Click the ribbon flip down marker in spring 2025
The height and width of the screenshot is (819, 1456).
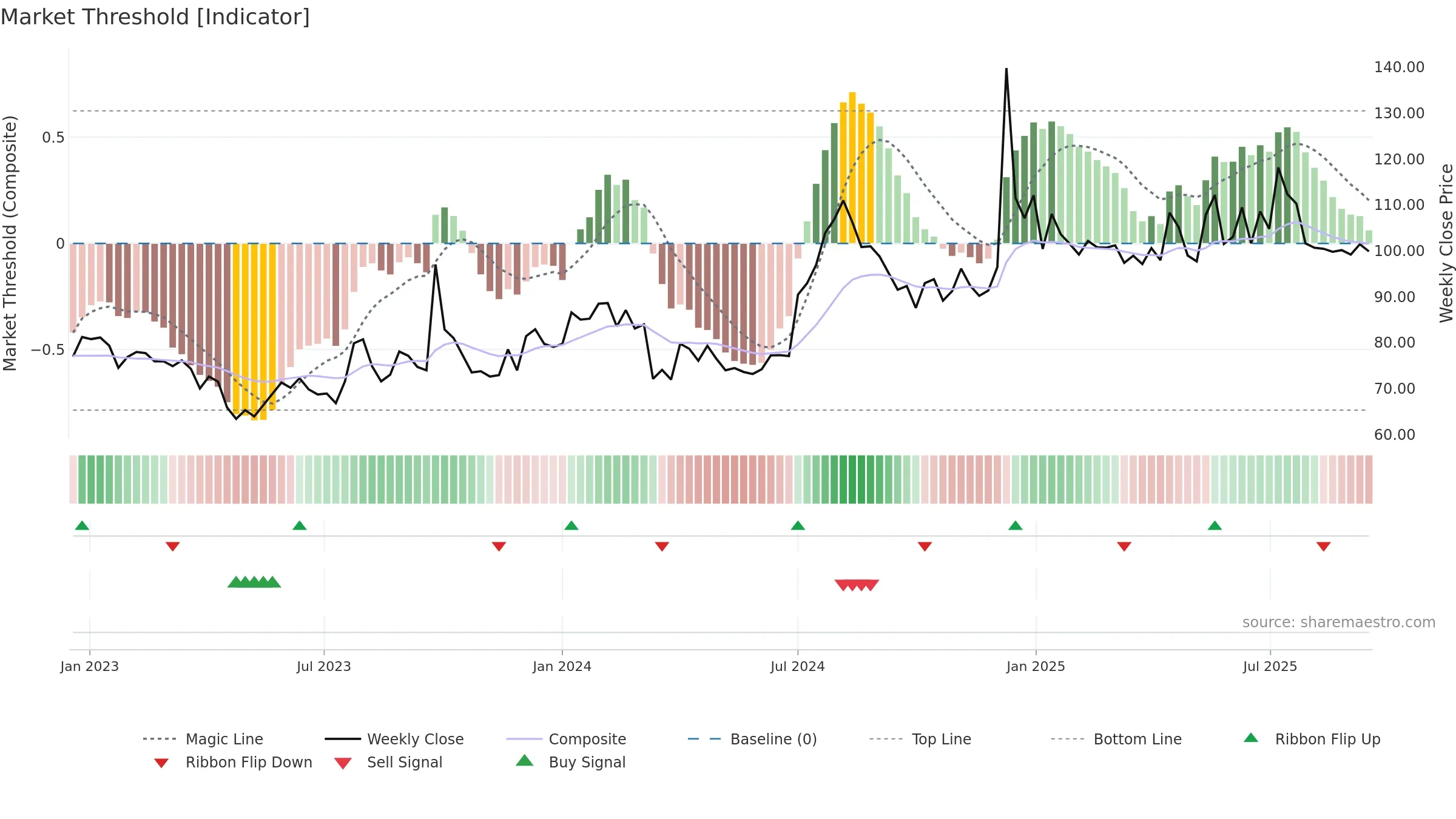point(1124,547)
